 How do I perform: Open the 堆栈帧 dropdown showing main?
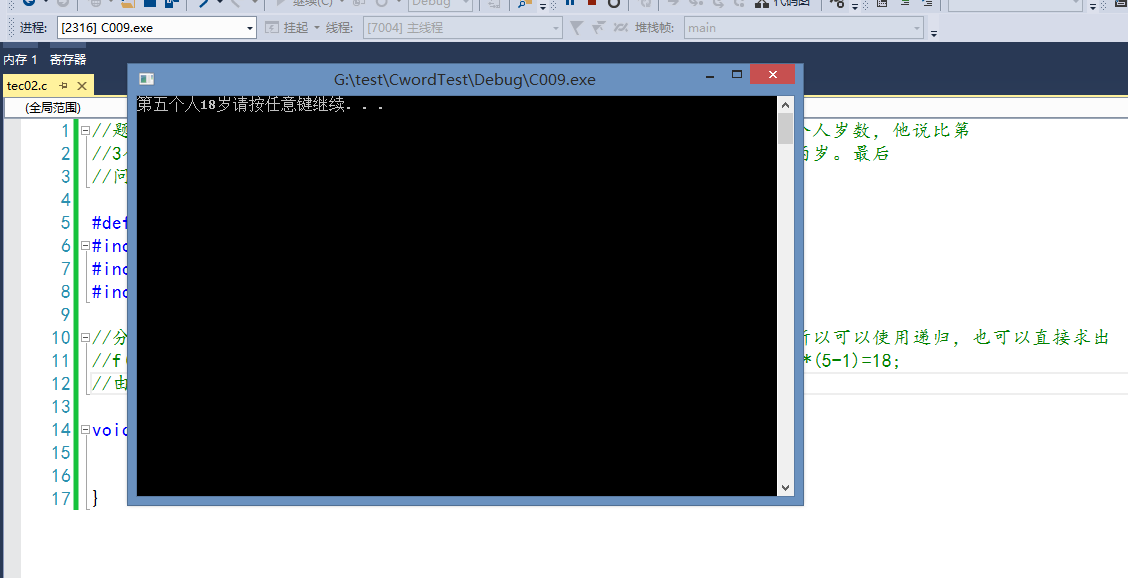804,28
